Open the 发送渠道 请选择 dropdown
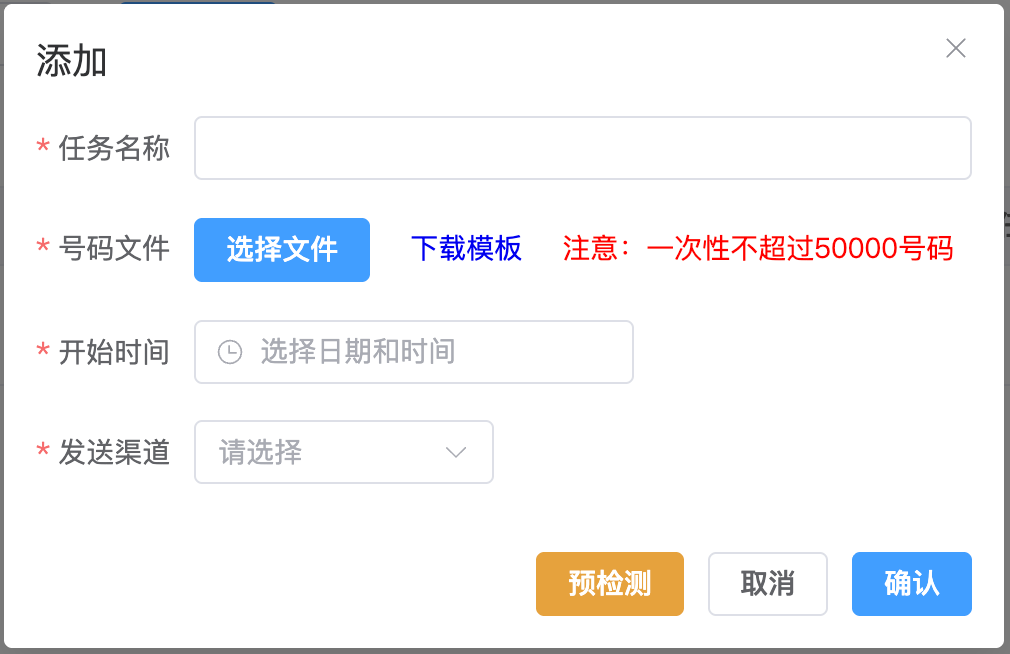This screenshot has width=1010, height=654. click(330, 452)
